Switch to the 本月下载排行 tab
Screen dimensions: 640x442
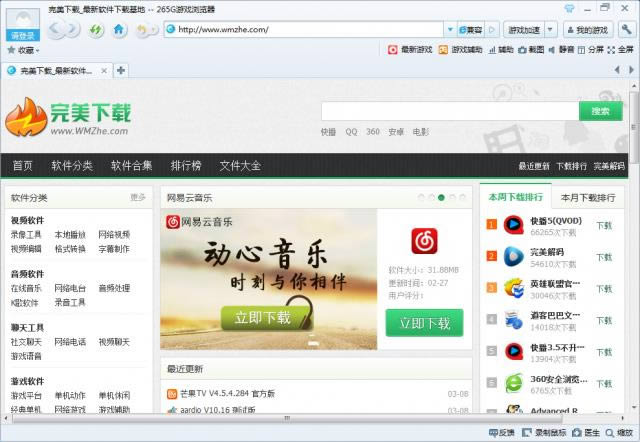click(588, 198)
